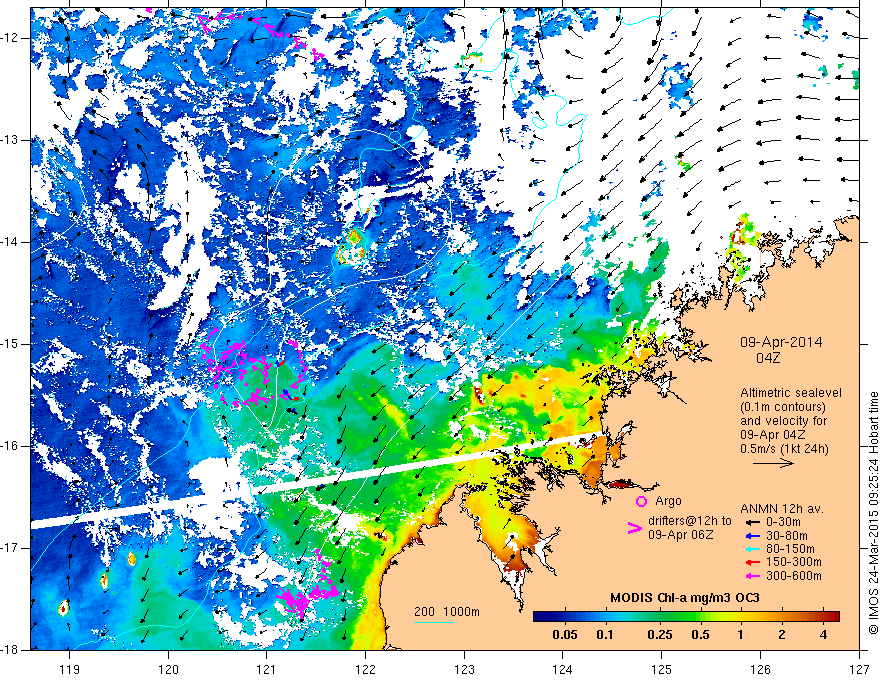Click the MODIS chlorophyll color bar
The width and height of the screenshot is (880, 680).
pyautogui.click(x=686, y=617)
